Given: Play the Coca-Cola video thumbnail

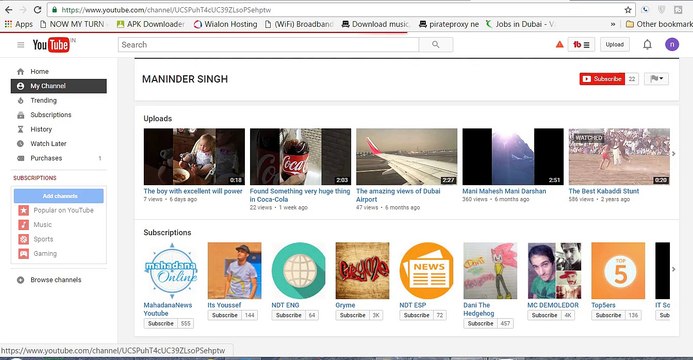Looking at the screenshot, I should [x=301, y=156].
